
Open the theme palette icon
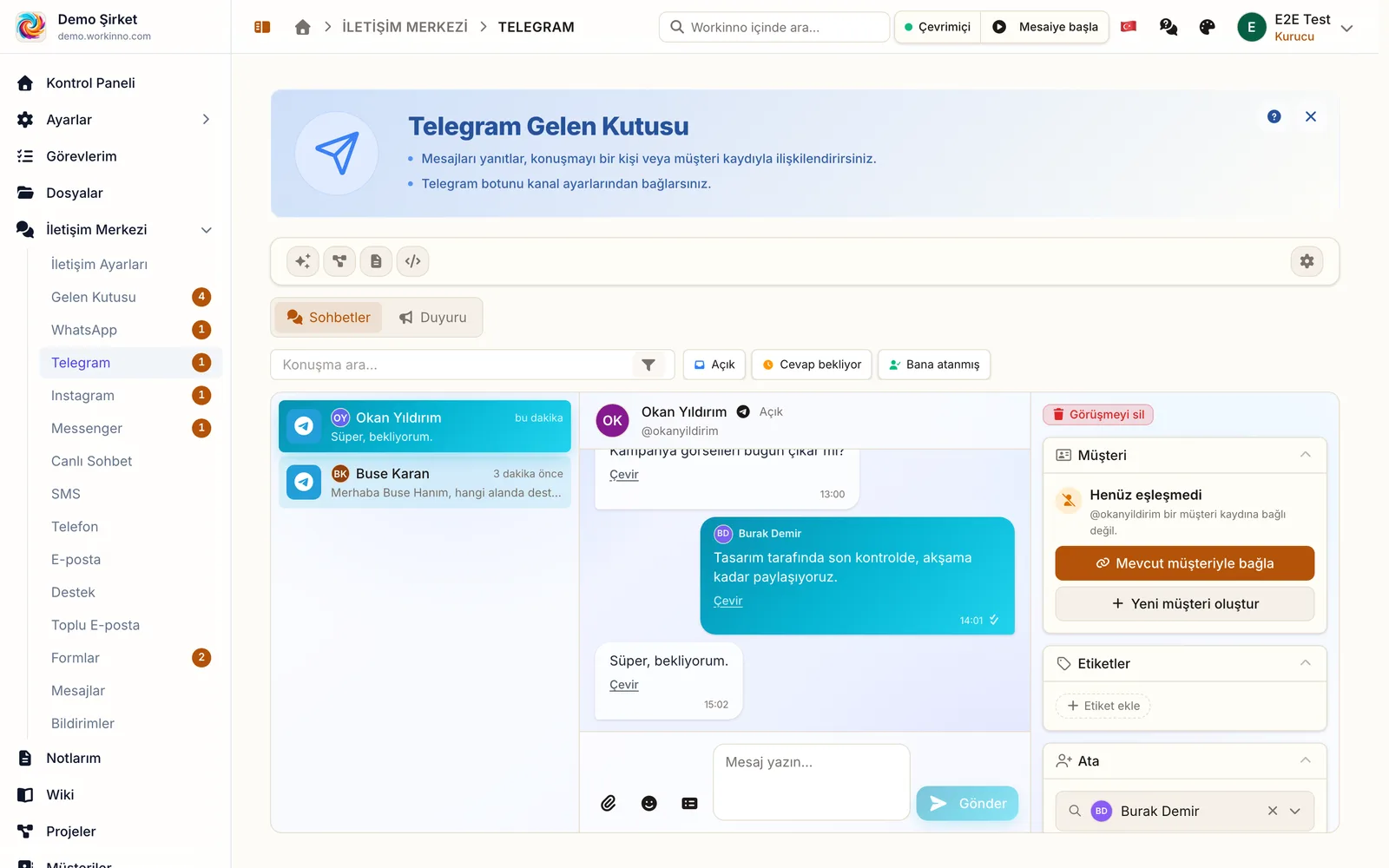click(1207, 27)
